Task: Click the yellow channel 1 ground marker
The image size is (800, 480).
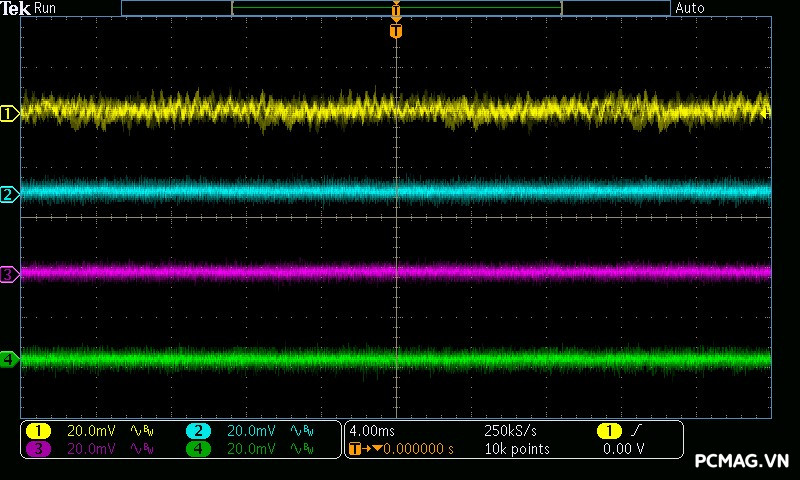Action: pos(9,114)
